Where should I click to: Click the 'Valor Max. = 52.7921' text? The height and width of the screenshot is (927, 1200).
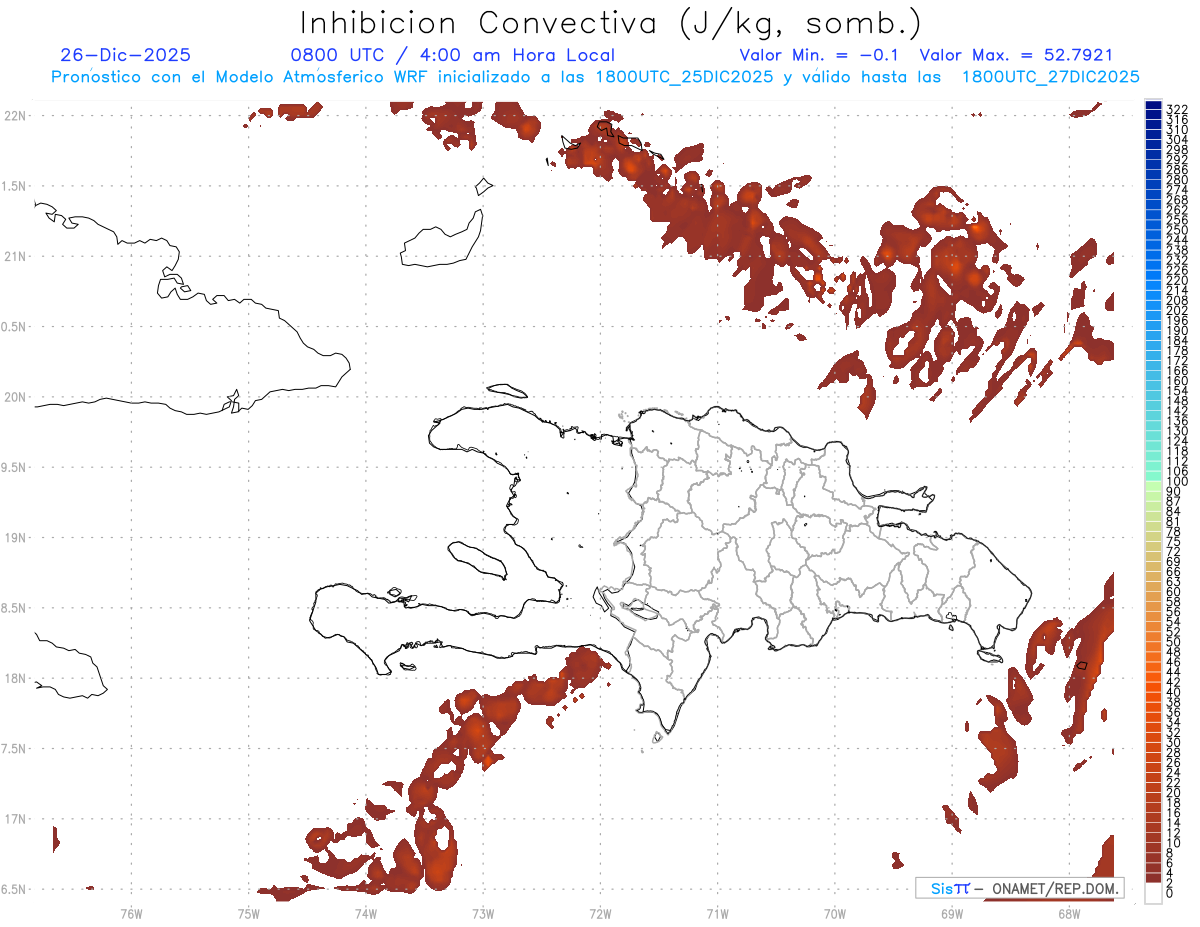1016,55
